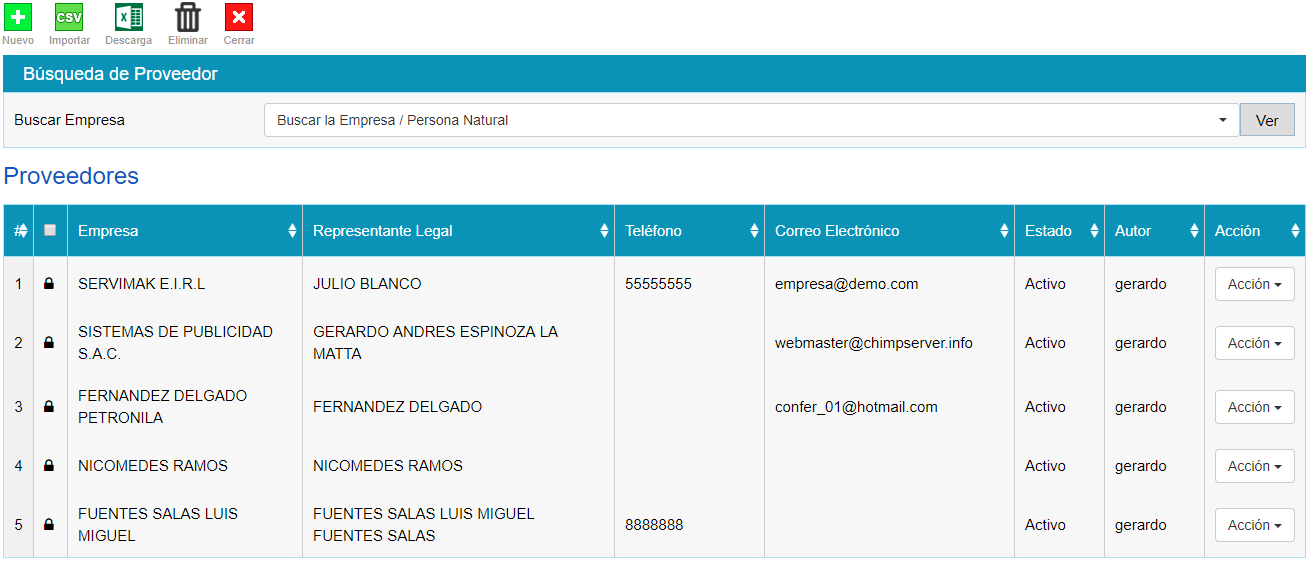Click the red Cerrar X icon
The width and height of the screenshot is (1312, 563).
(x=239, y=18)
